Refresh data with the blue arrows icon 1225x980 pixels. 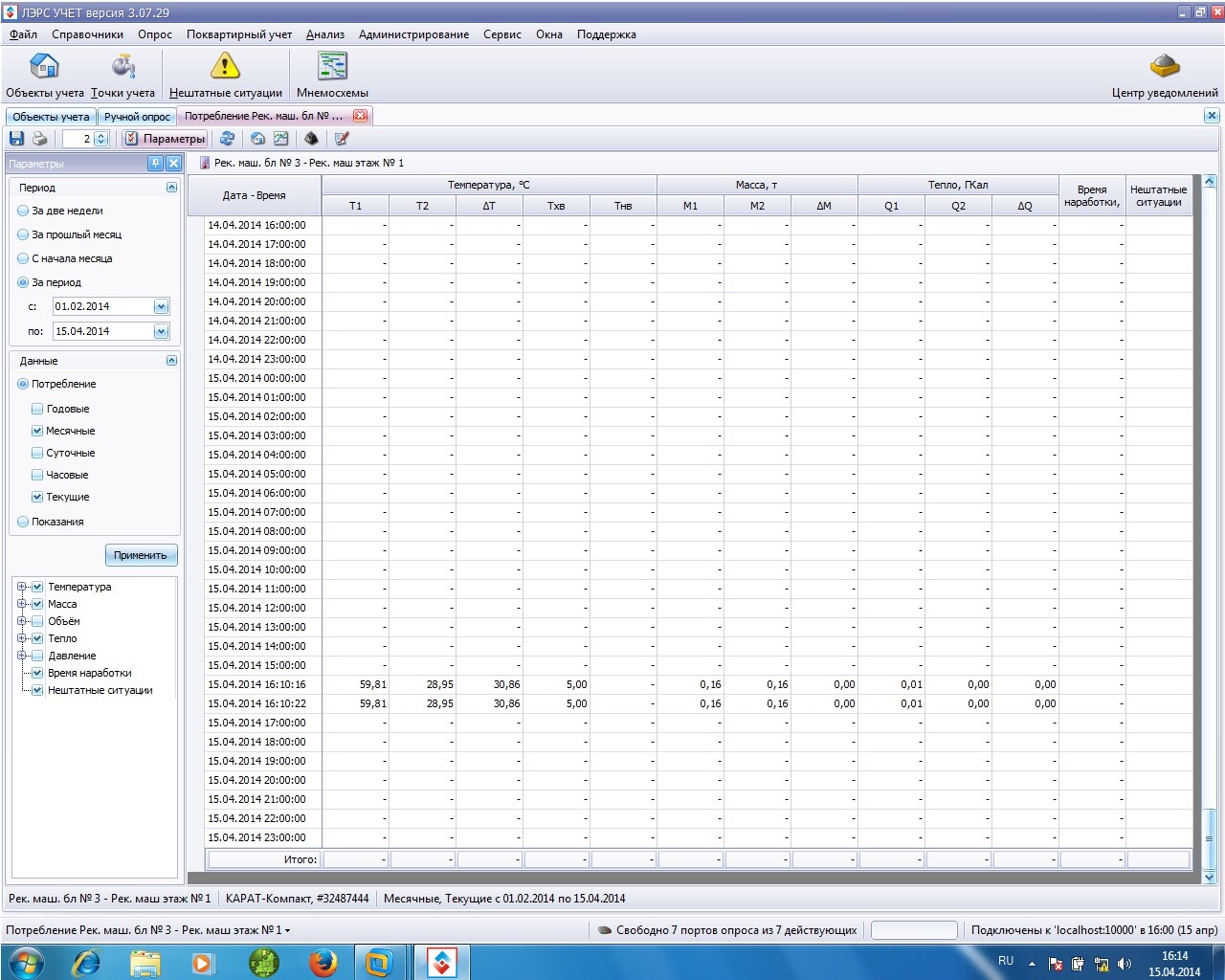coord(227,139)
